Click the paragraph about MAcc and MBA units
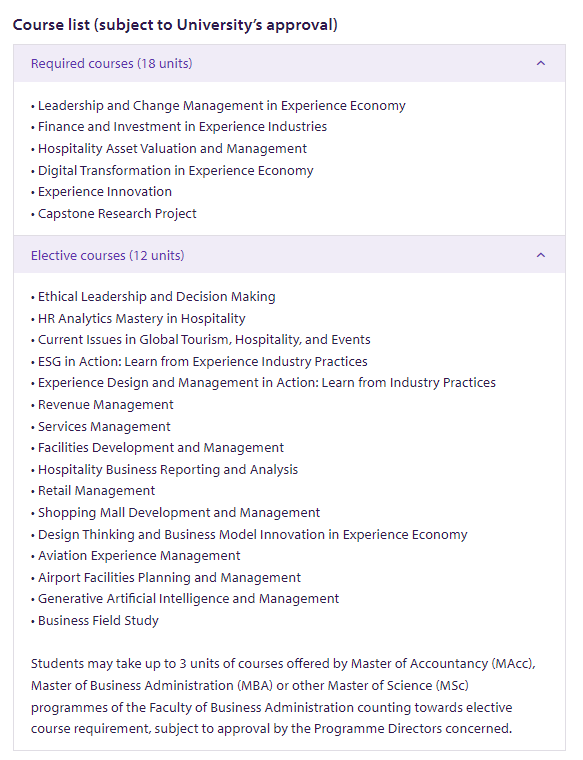Image resolution: width=583 pixels, height=760 pixels. 284,697
